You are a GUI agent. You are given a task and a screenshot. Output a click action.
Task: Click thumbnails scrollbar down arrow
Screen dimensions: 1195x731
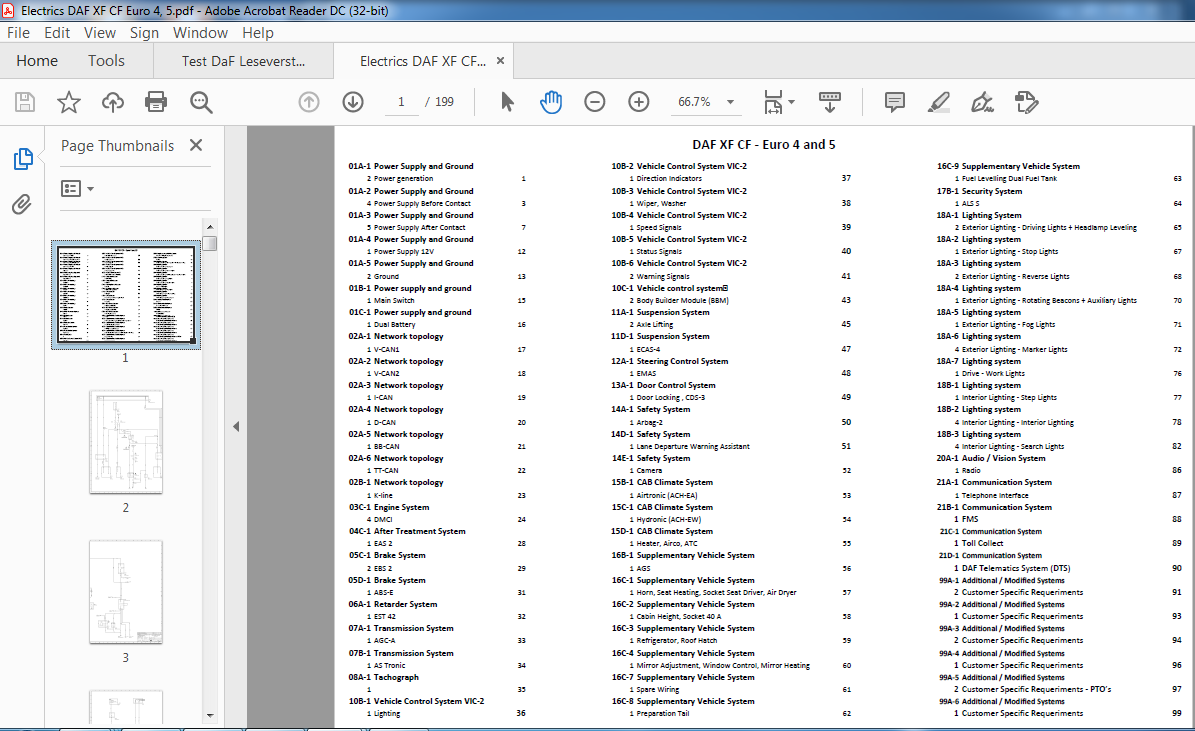pos(210,716)
